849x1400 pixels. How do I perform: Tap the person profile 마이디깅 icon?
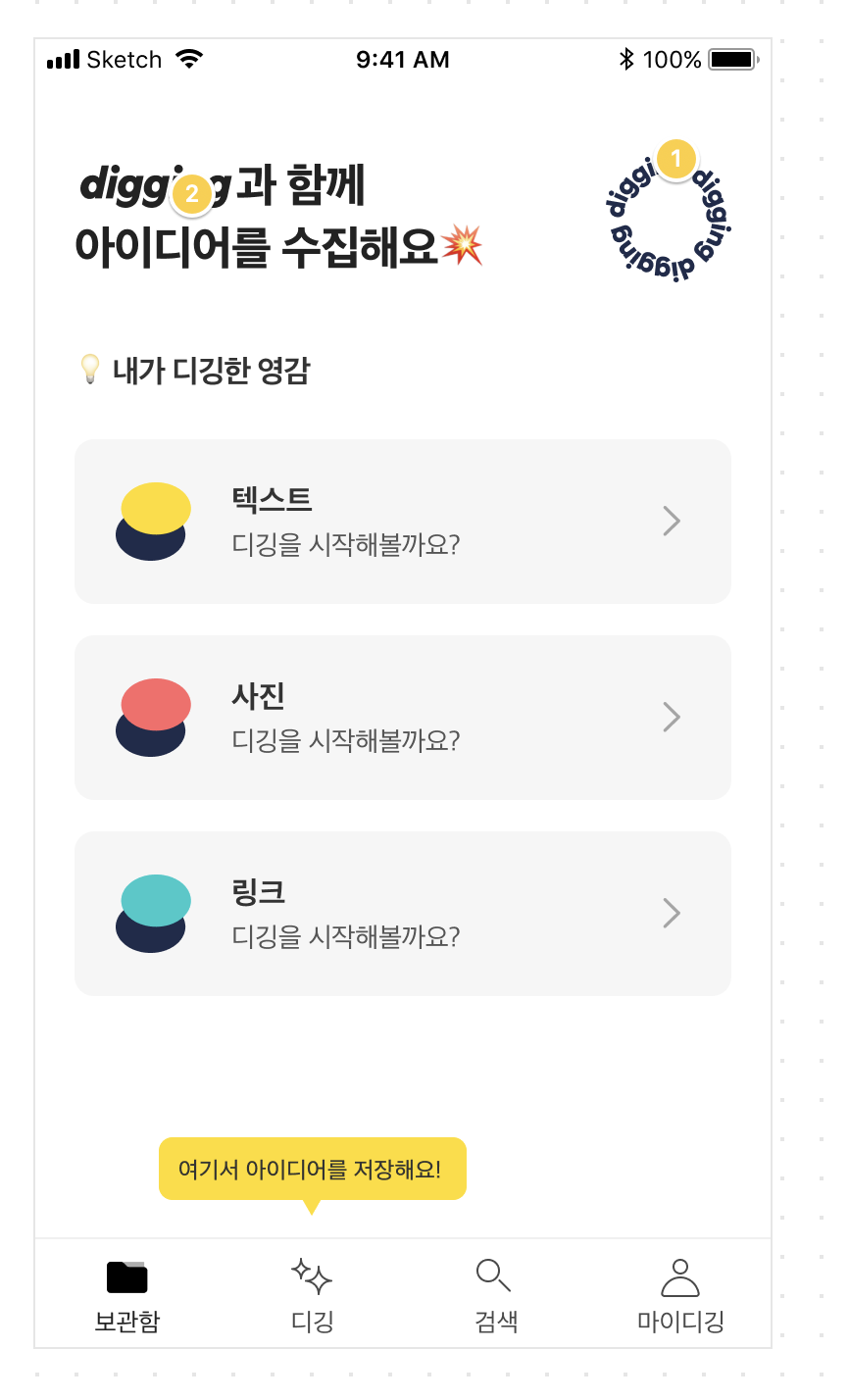point(680,1277)
